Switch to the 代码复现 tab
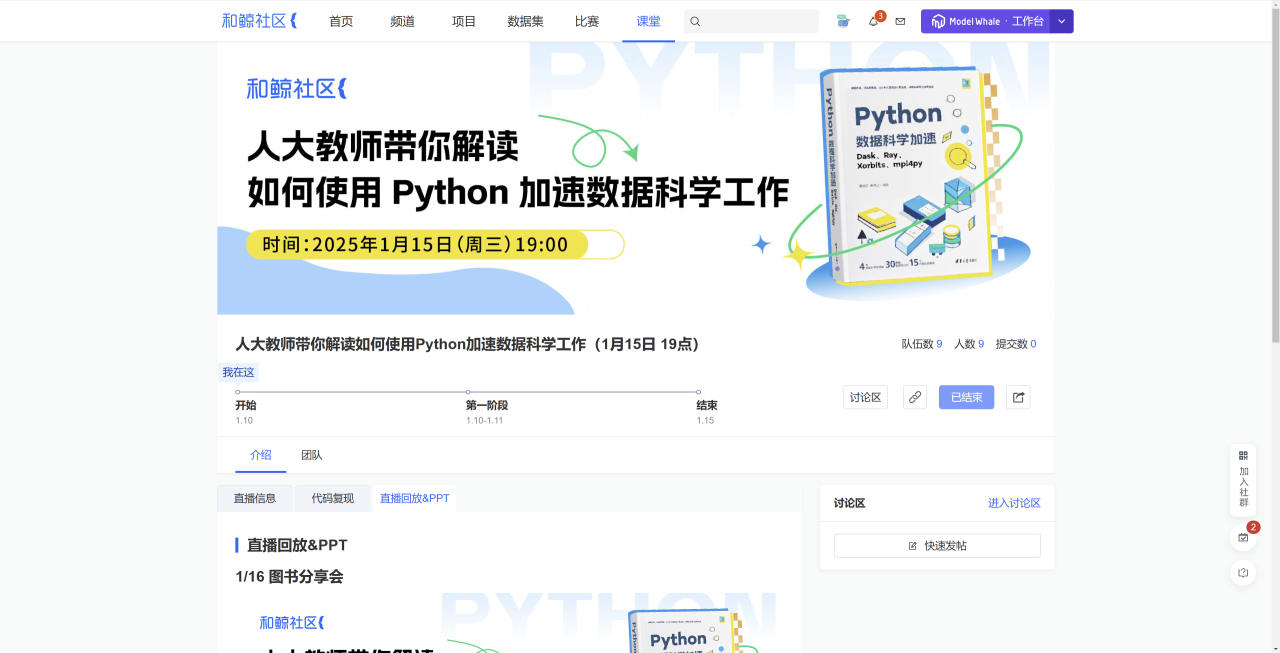1280x653 pixels. coord(332,498)
